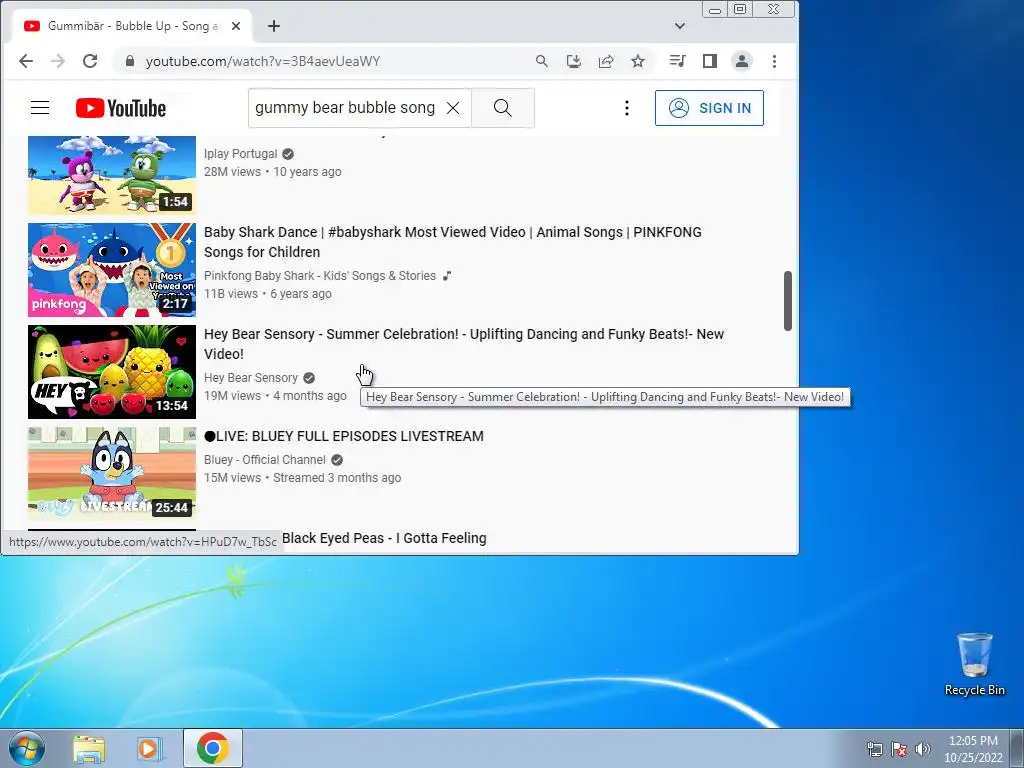Share this page from address bar

click(606, 61)
